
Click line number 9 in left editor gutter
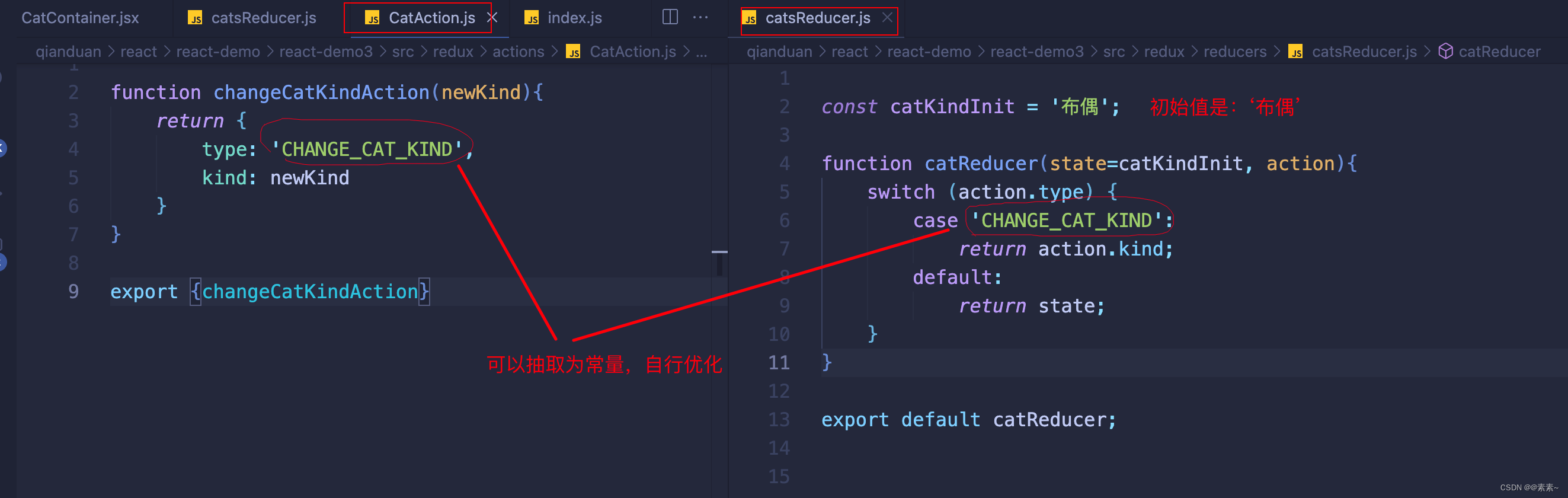tap(73, 291)
